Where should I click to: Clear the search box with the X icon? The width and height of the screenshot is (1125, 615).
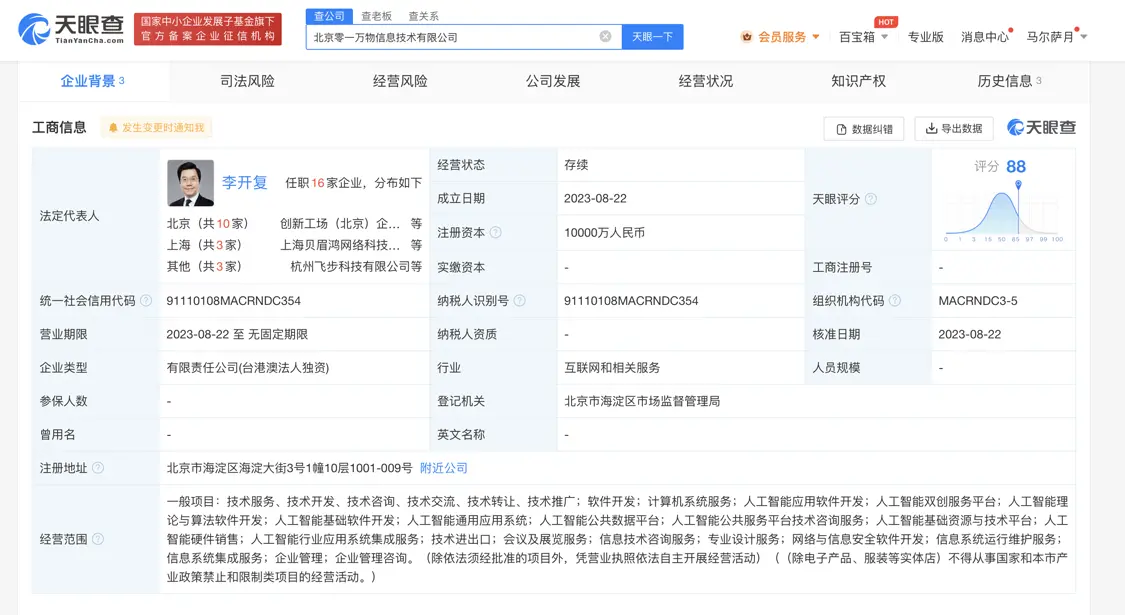[x=604, y=36]
